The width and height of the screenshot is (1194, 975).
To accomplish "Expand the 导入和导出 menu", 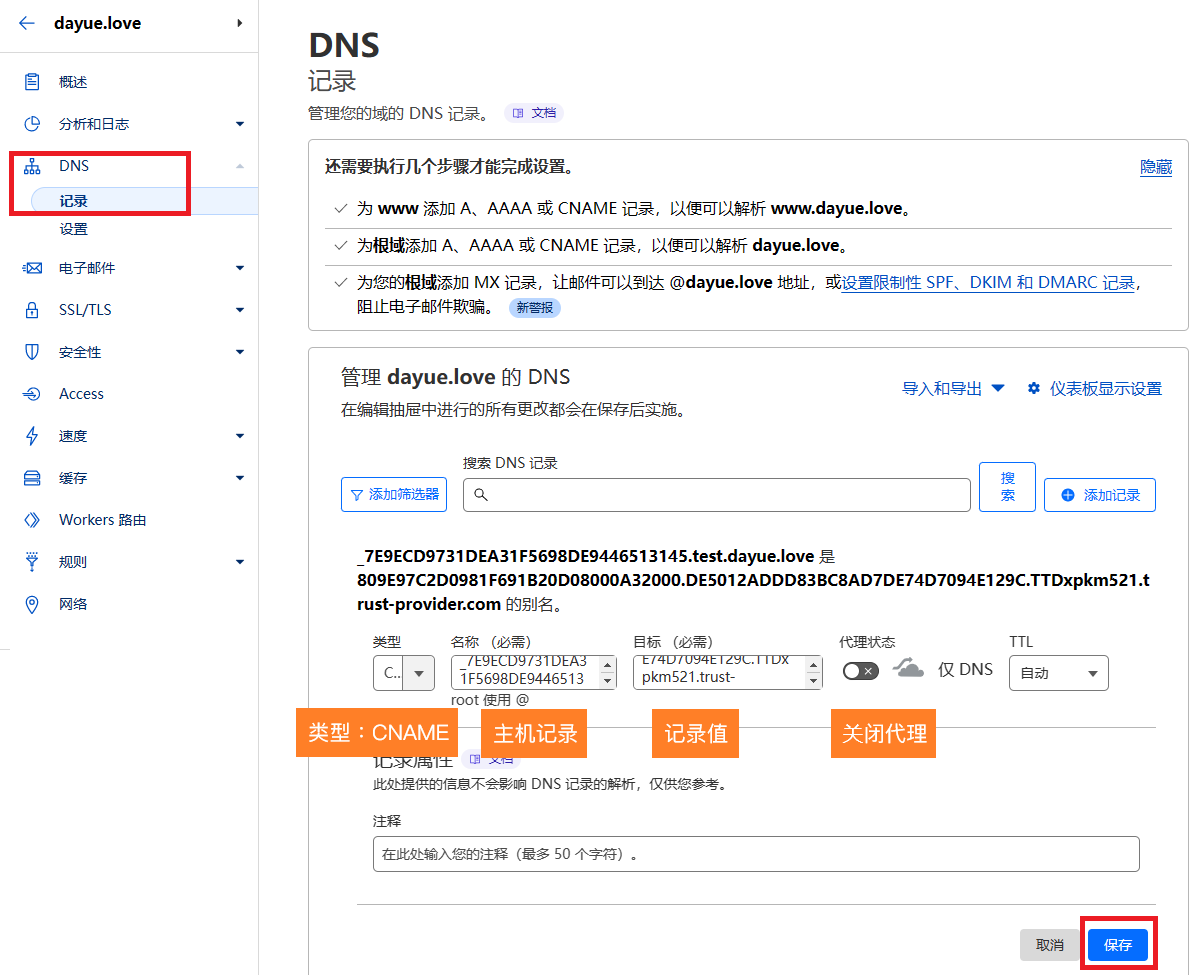I will tap(953, 389).
